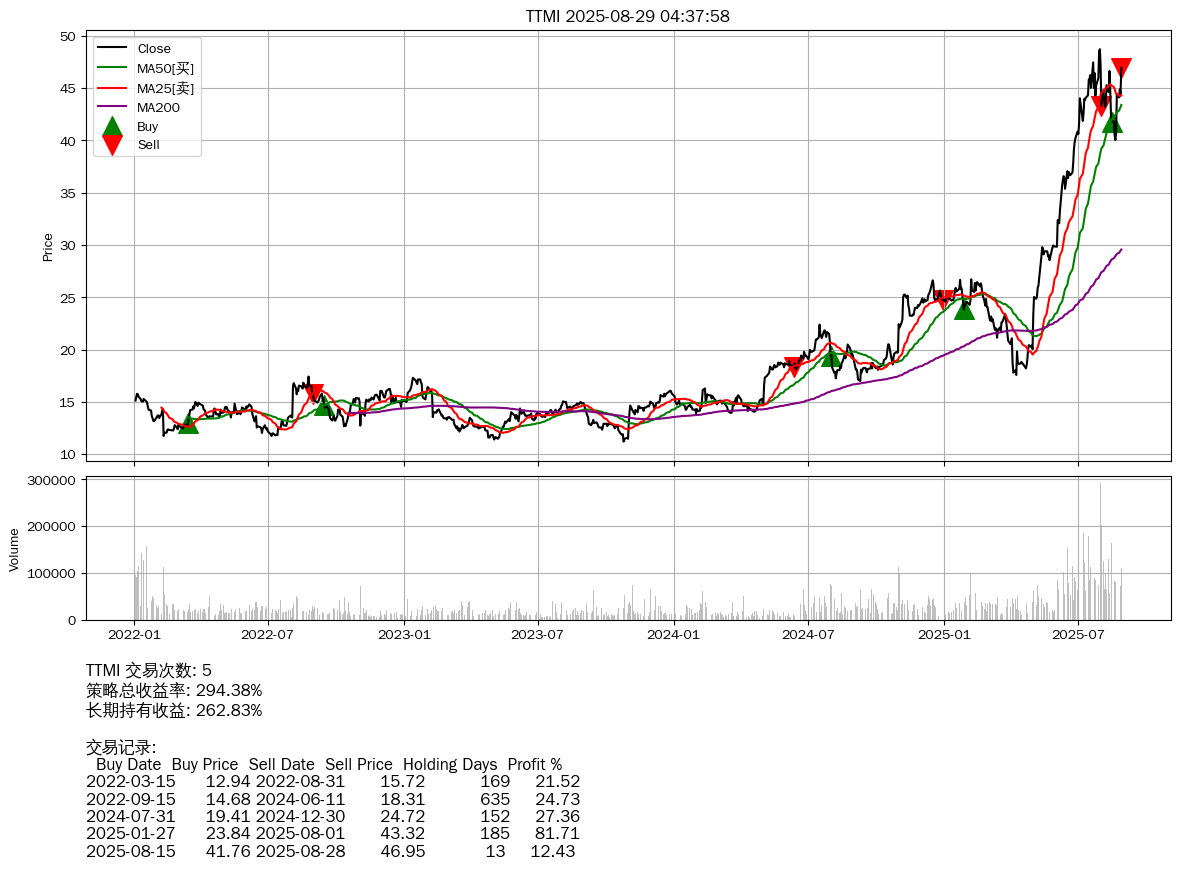Click the green MA50 line sample in legend
Viewport: 1180px width, 869px height.
click(x=112, y=68)
